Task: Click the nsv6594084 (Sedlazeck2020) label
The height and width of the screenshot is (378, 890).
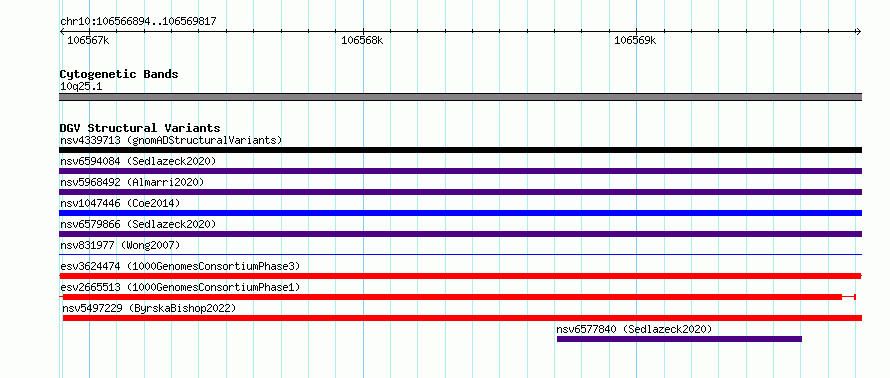Action: [138, 161]
